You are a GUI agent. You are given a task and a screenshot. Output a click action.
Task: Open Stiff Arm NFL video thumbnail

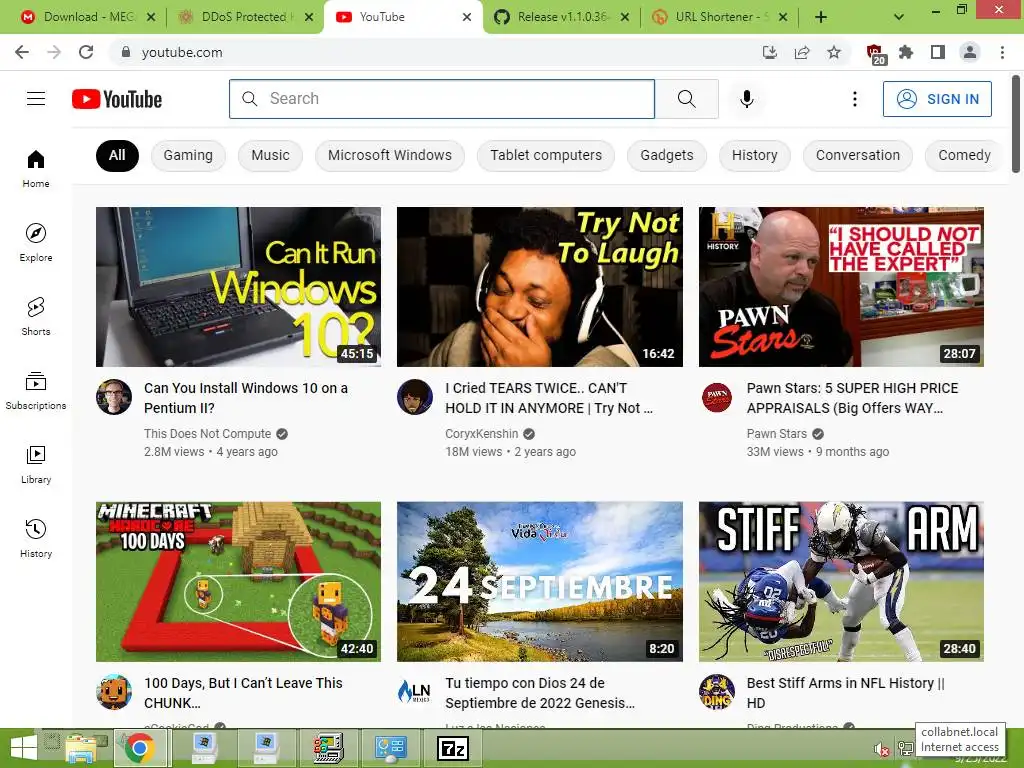841,582
